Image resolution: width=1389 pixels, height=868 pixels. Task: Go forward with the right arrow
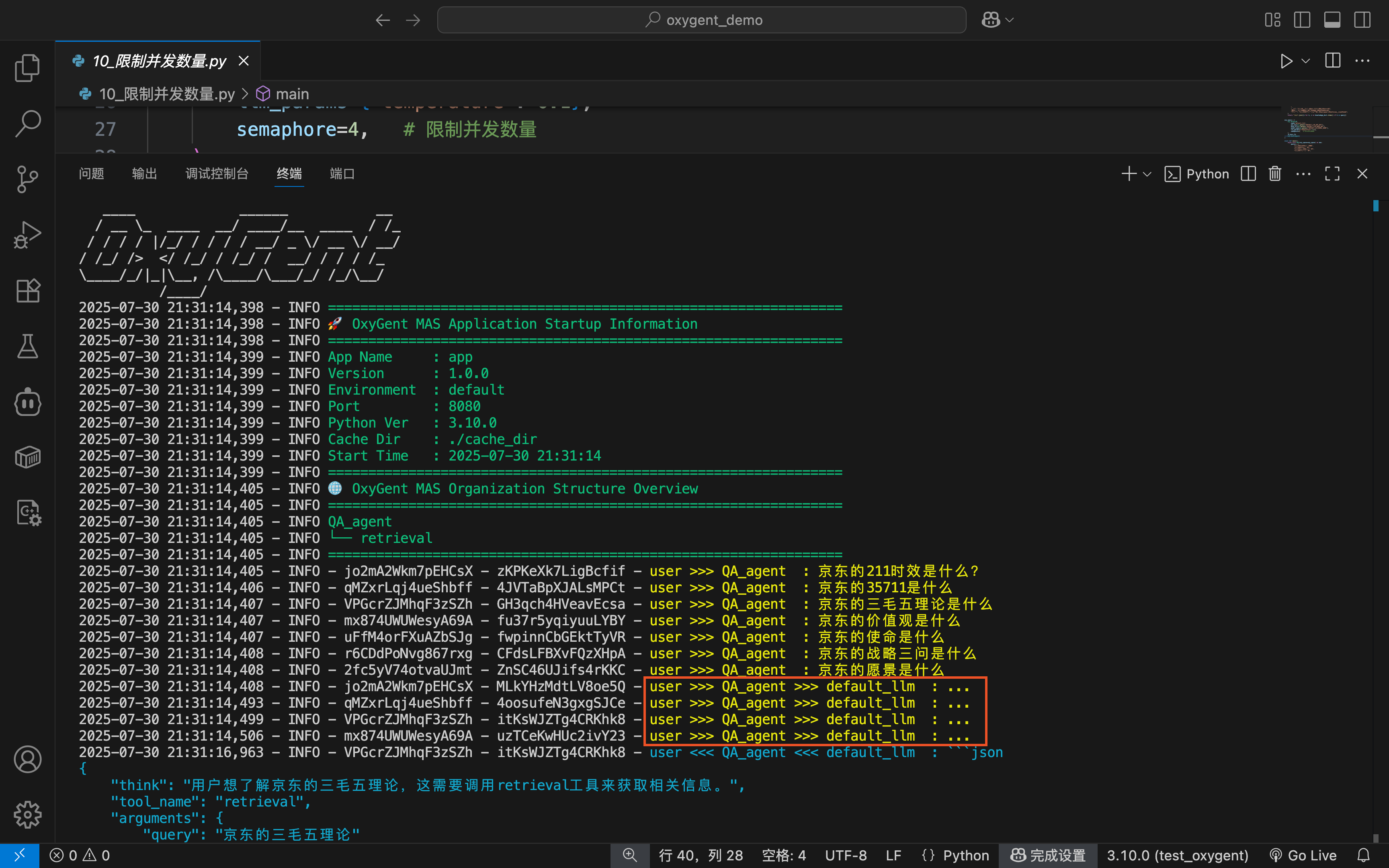[413, 20]
